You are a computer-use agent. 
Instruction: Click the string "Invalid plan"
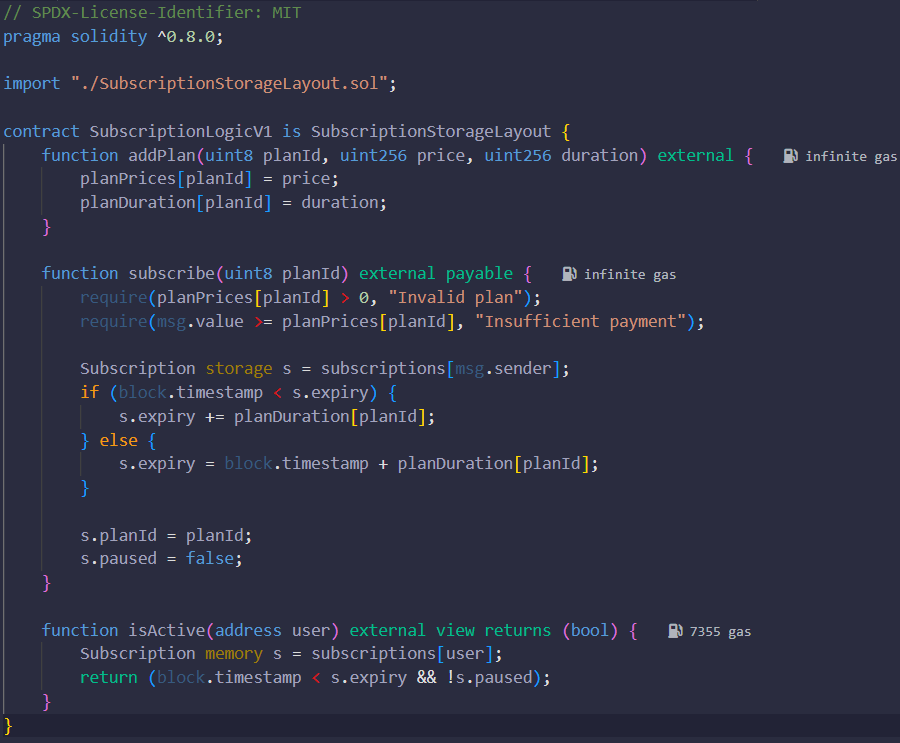(456, 297)
